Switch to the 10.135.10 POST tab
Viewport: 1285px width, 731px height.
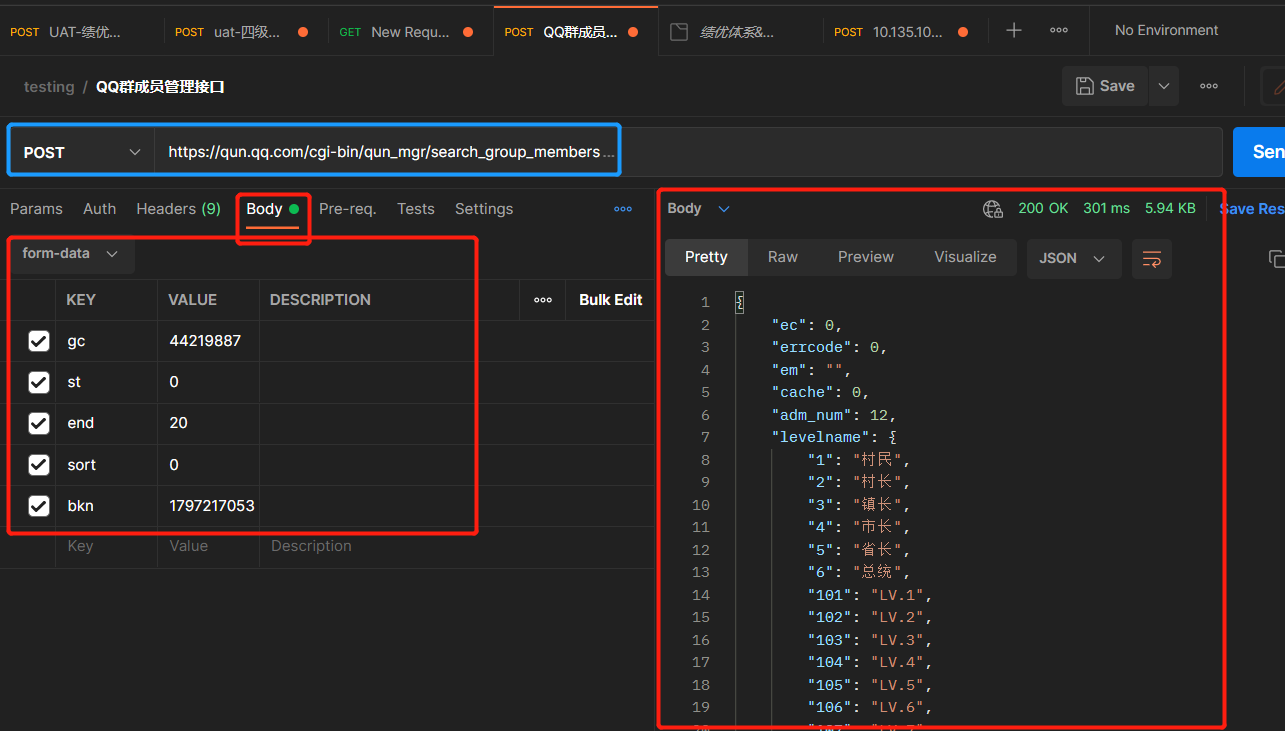[x=906, y=32]
